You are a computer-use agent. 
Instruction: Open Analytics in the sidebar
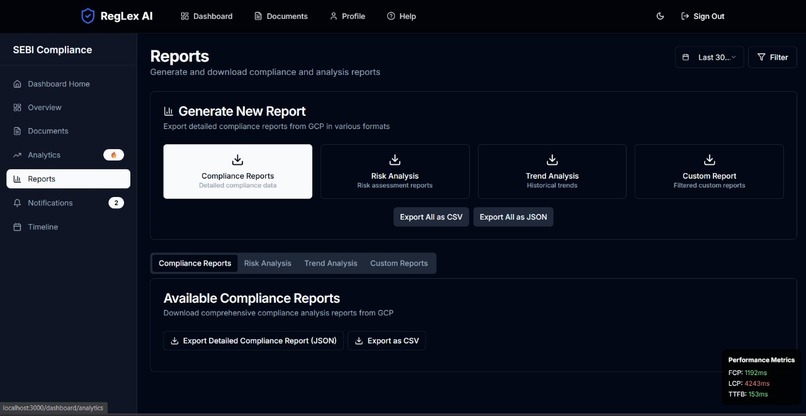68,155
